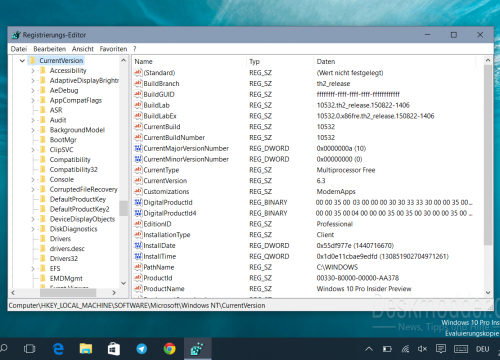The image size is (500, 360).
Task: Select the InstallationType value name
Action: [x=167, y=235]
